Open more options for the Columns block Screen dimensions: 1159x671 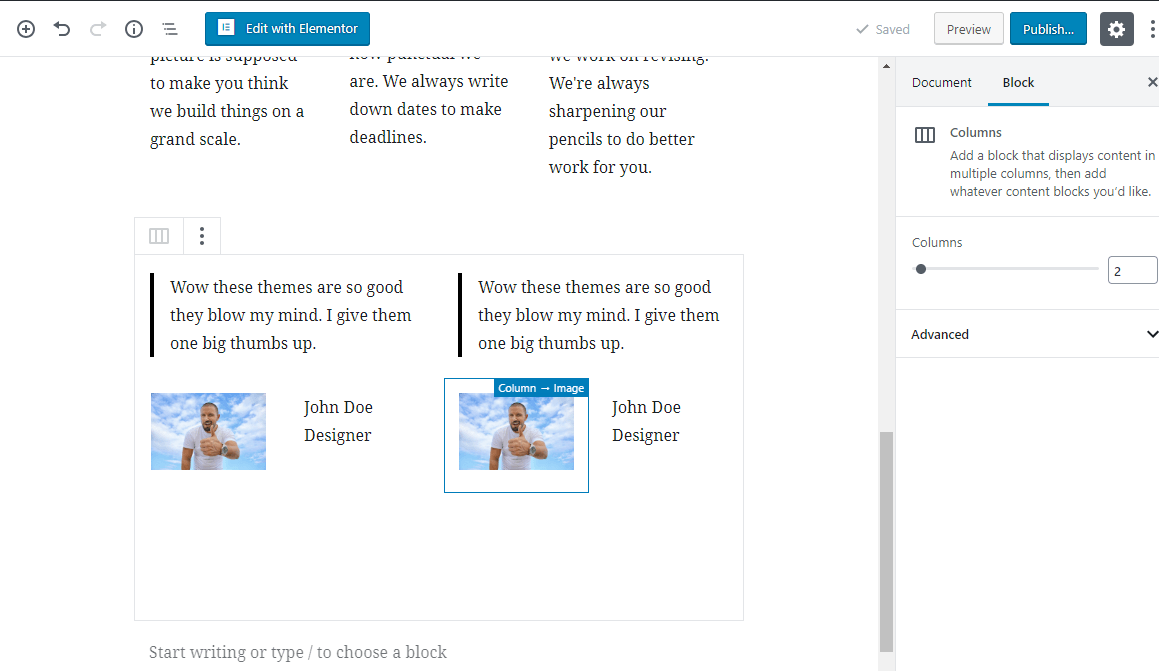202,235
